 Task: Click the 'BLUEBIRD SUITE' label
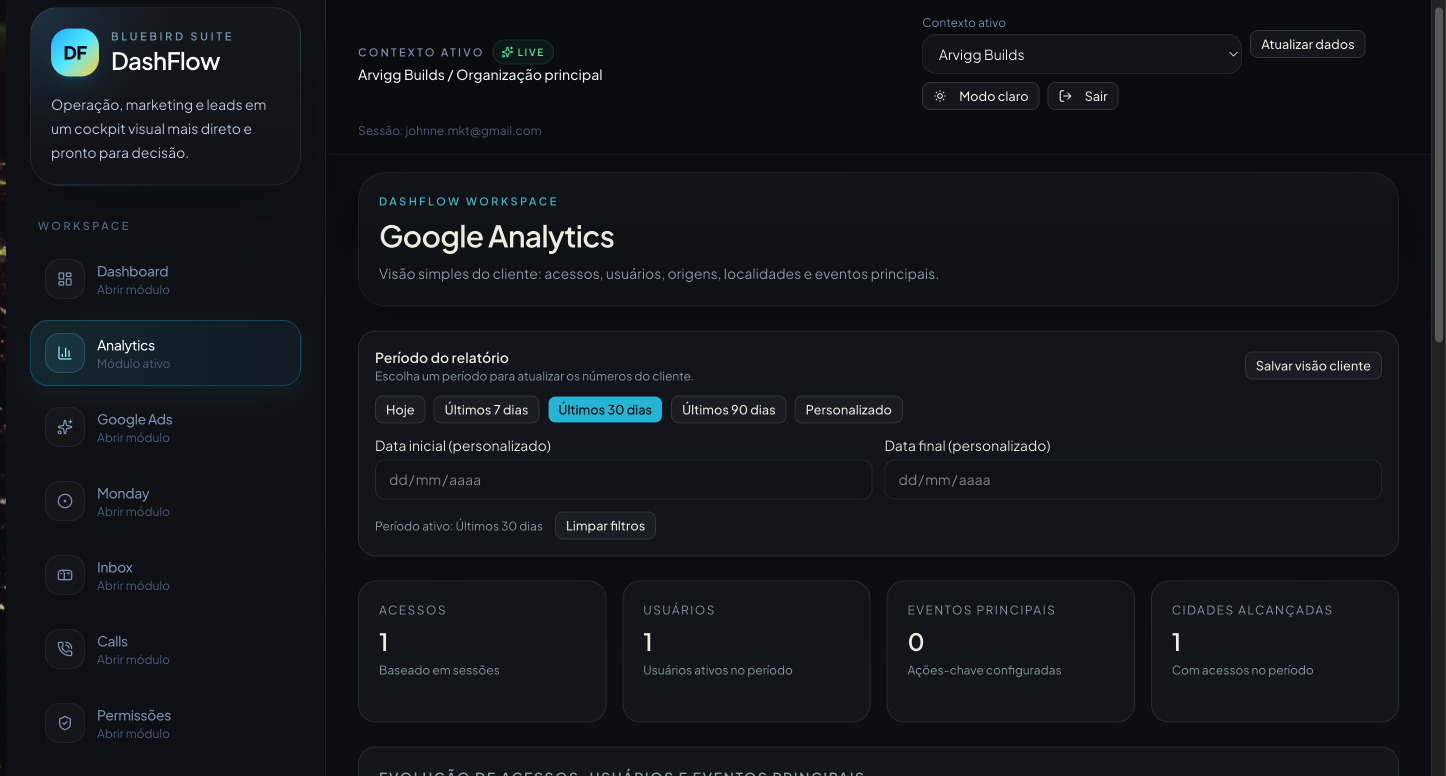coord(172,37)
